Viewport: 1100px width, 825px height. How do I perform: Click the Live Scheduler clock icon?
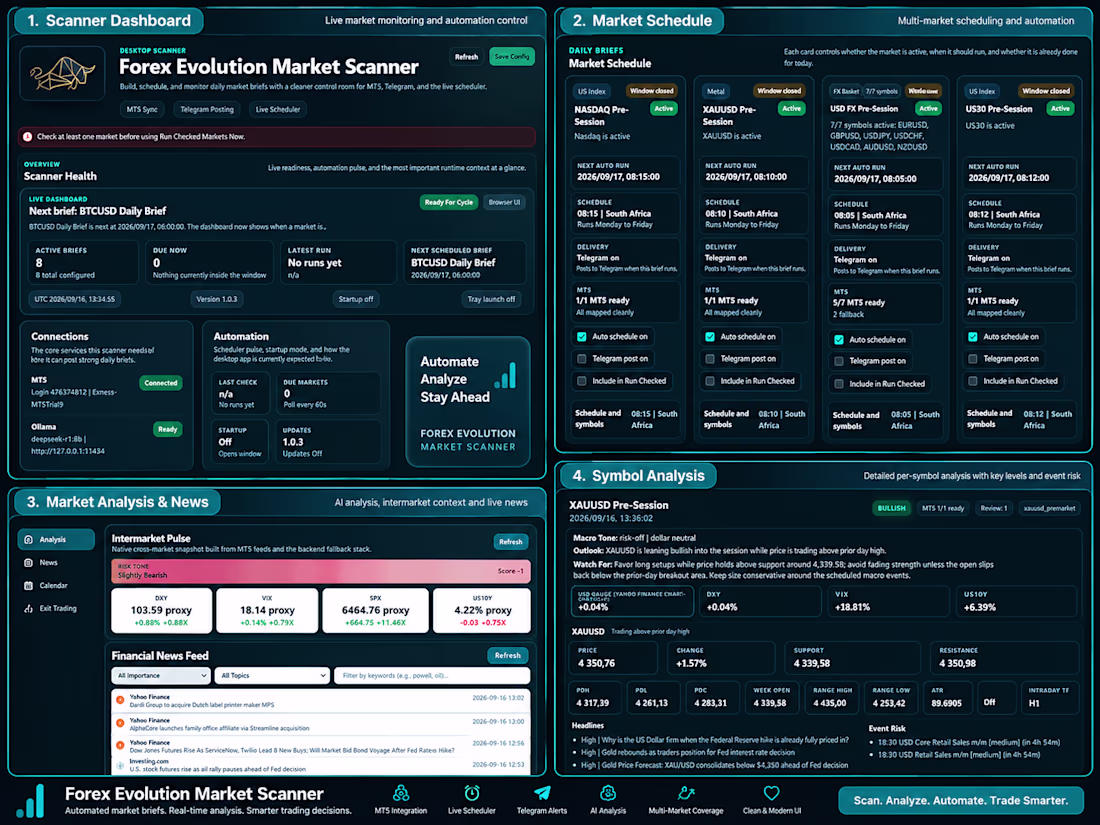coord(472,793)
